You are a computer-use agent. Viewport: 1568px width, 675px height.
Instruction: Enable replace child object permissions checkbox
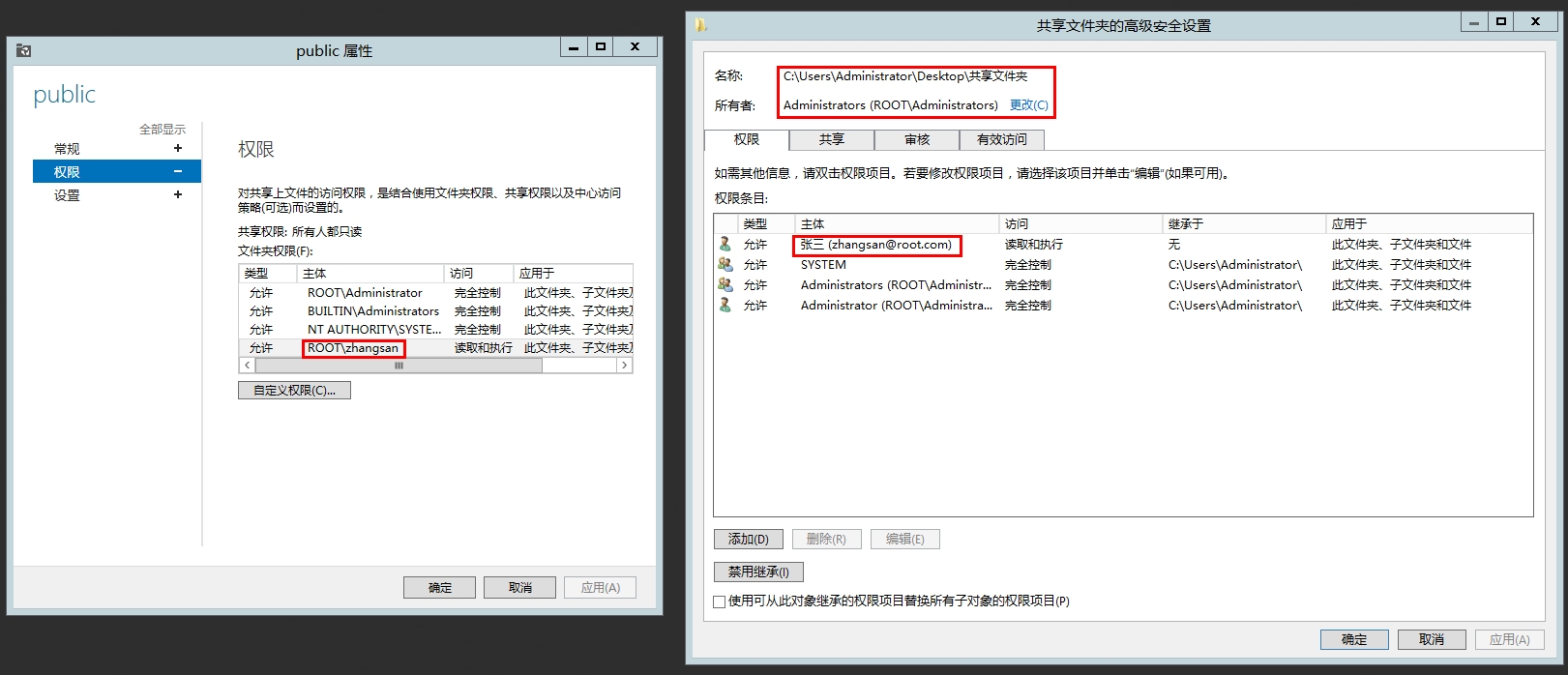(x=720, y=602)
